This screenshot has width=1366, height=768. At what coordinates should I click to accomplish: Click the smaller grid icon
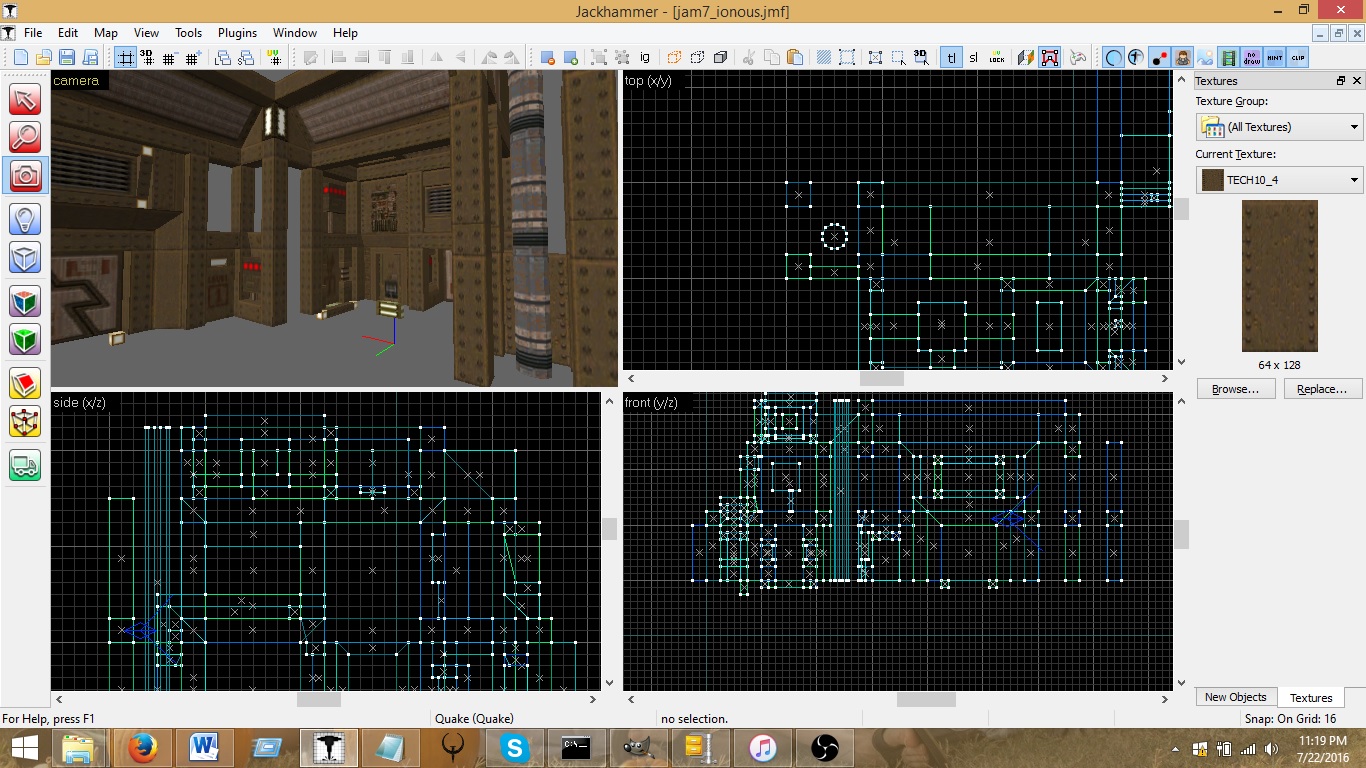(170, 57)
